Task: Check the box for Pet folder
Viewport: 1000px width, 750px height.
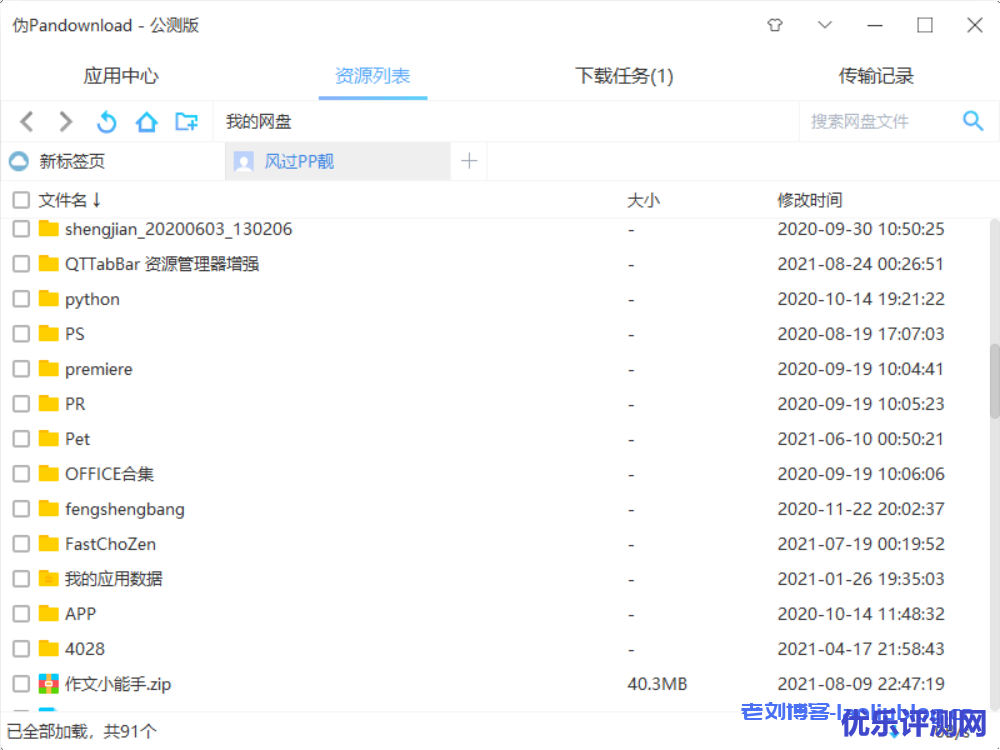Action: 21,439
